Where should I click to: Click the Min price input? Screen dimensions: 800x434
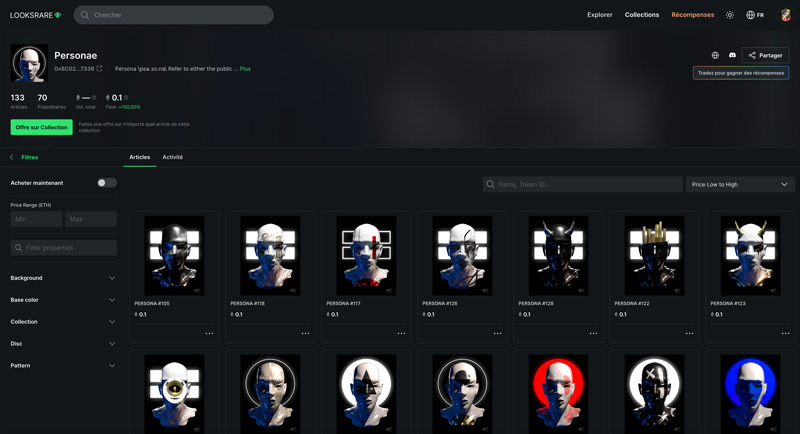click(x=36, y=219)
